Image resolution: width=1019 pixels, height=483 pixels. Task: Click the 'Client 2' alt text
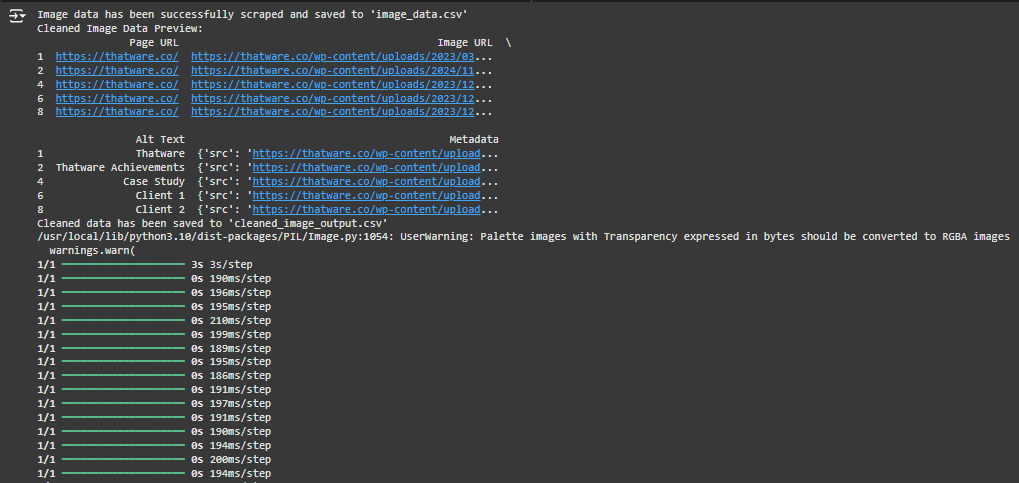coord(160,210)
